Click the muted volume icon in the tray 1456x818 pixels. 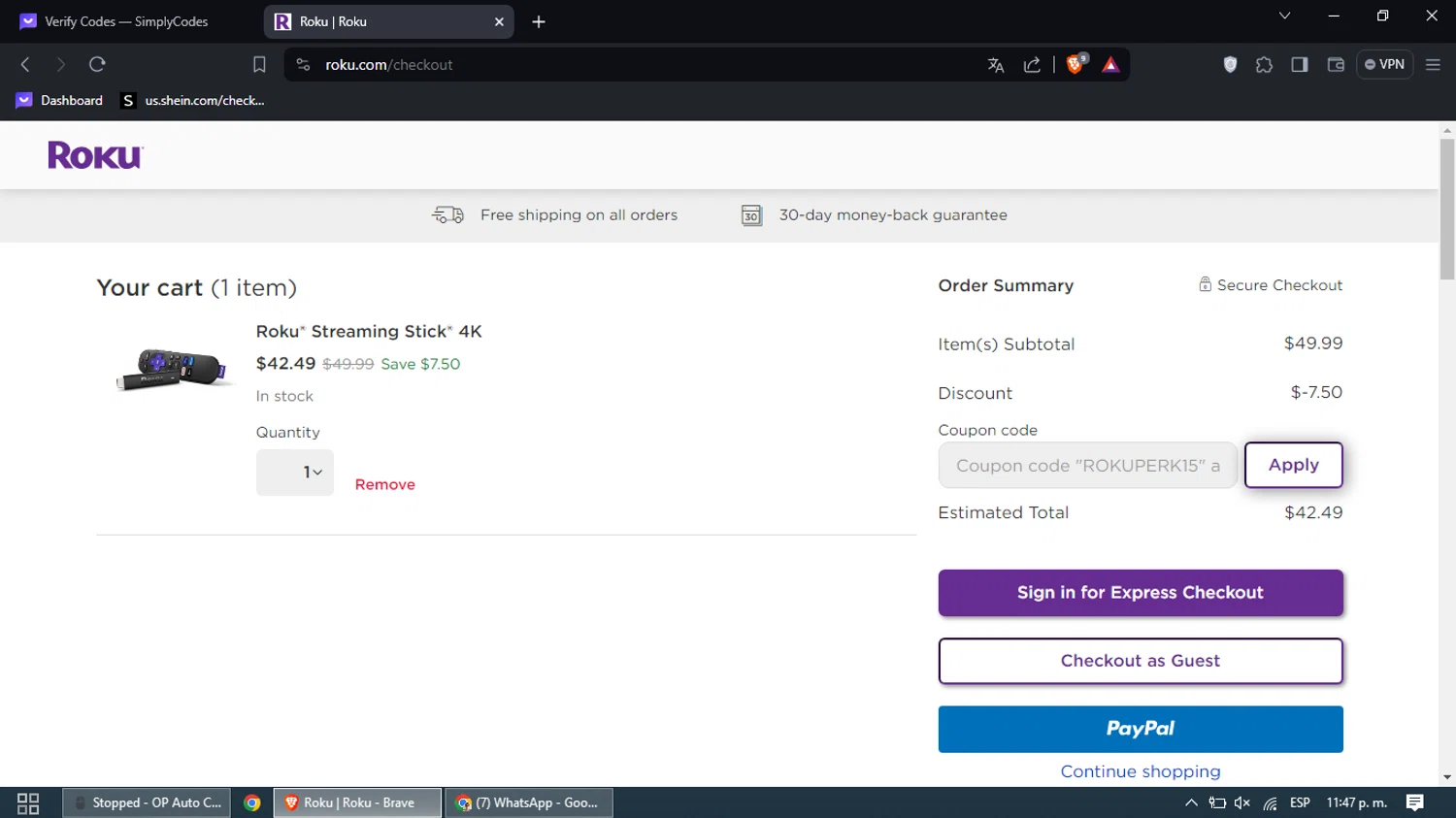[1242, 802]
